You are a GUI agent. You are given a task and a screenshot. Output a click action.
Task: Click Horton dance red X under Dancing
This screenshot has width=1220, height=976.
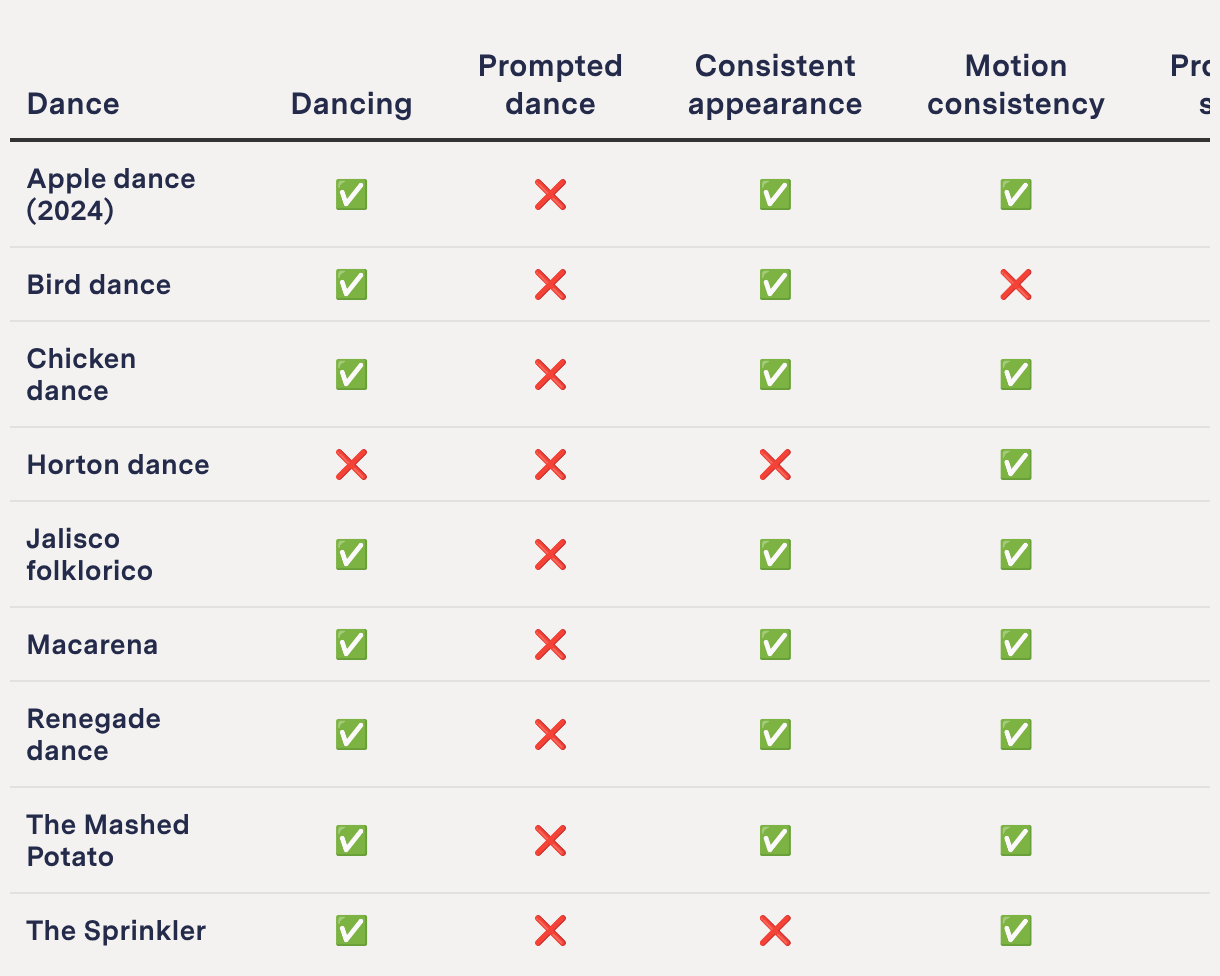coord(351,465)
